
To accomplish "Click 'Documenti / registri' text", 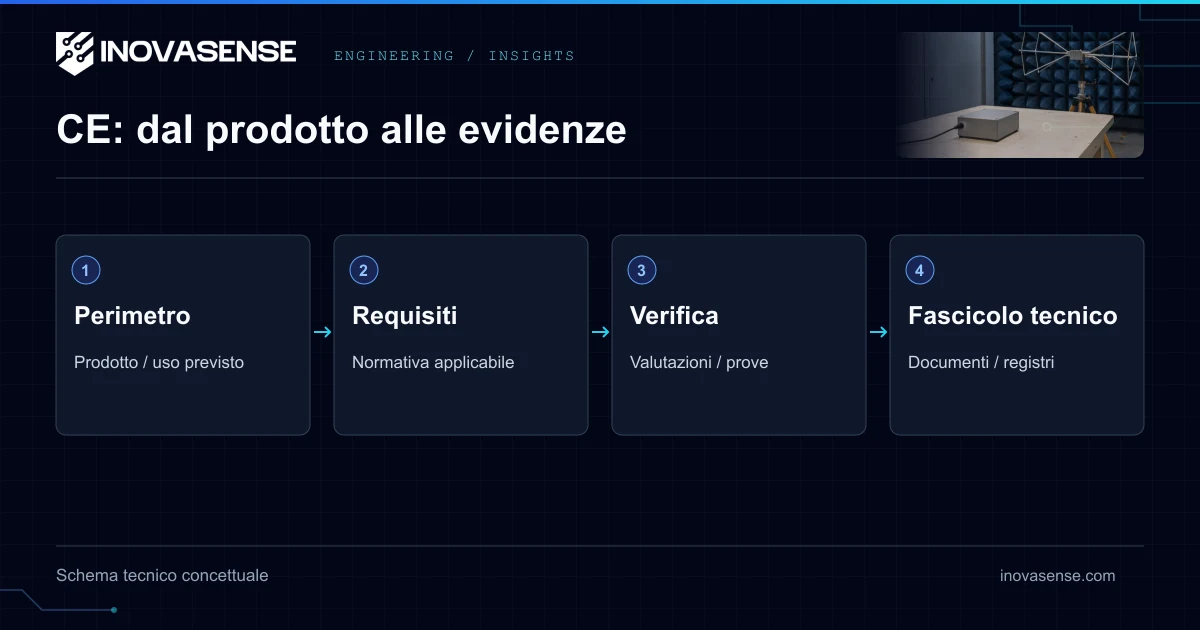I will 981,362.
